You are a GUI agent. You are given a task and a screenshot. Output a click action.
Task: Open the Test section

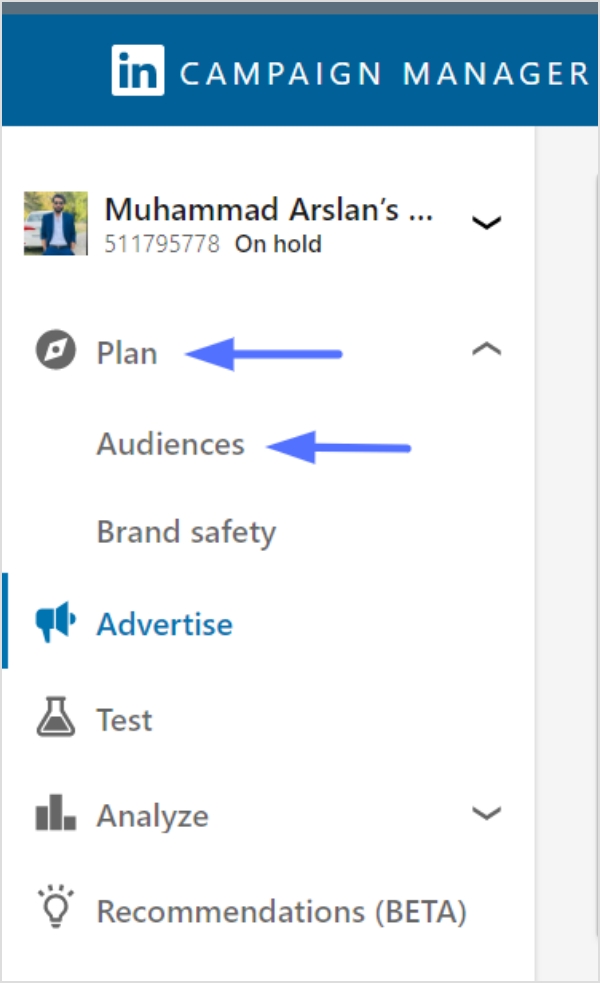tap(124, 720)
